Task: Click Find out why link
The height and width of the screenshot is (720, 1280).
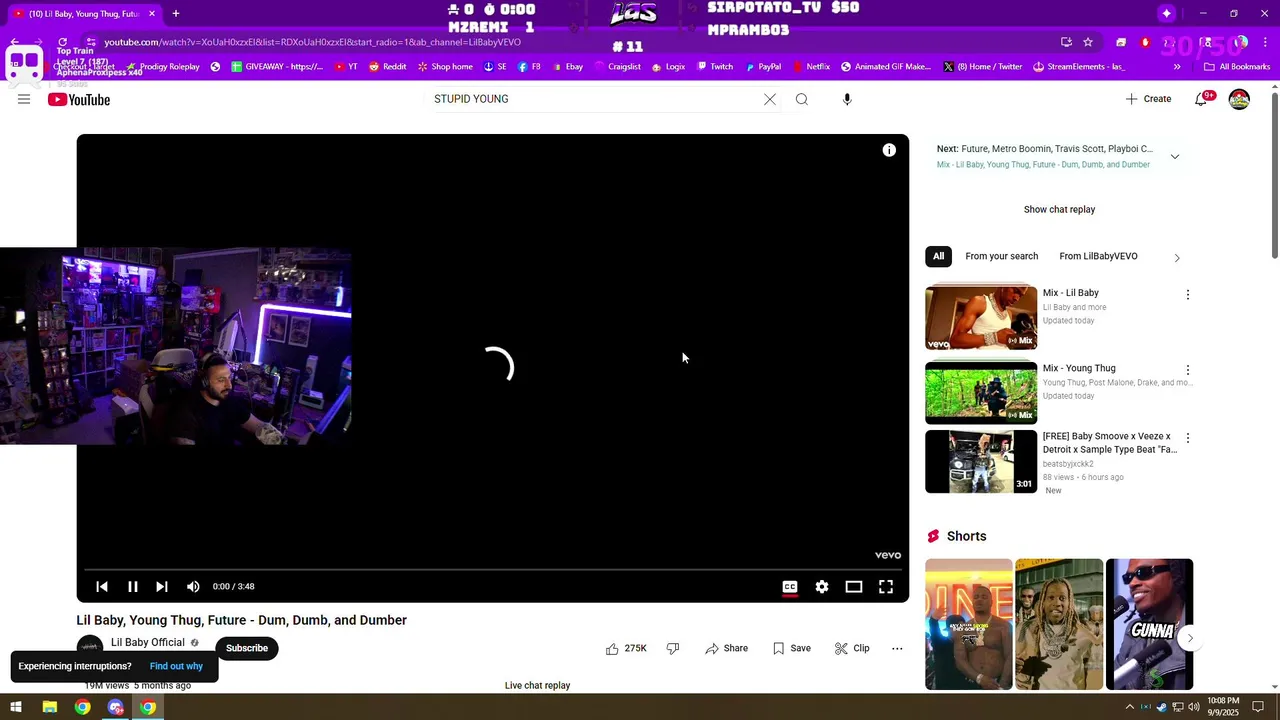Action: tap(176, 666)
